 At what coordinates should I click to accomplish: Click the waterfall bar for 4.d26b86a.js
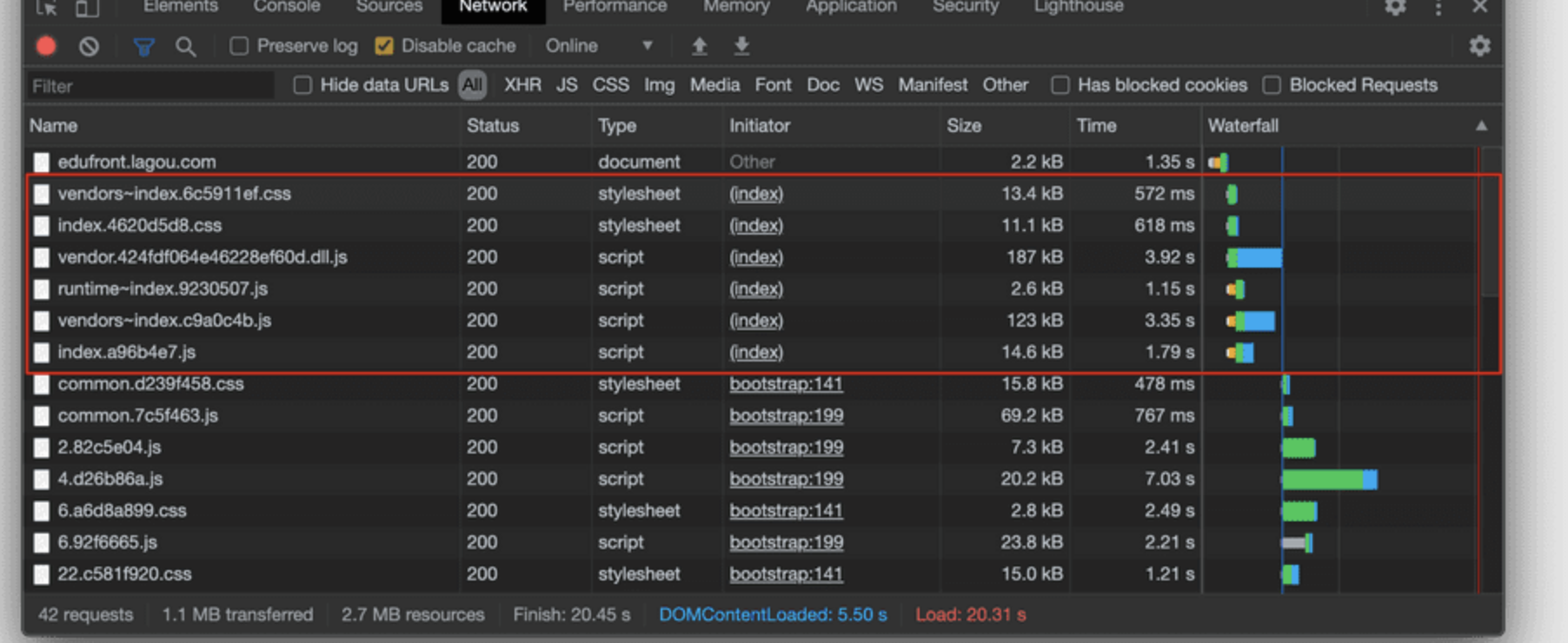click(1328, 480)
